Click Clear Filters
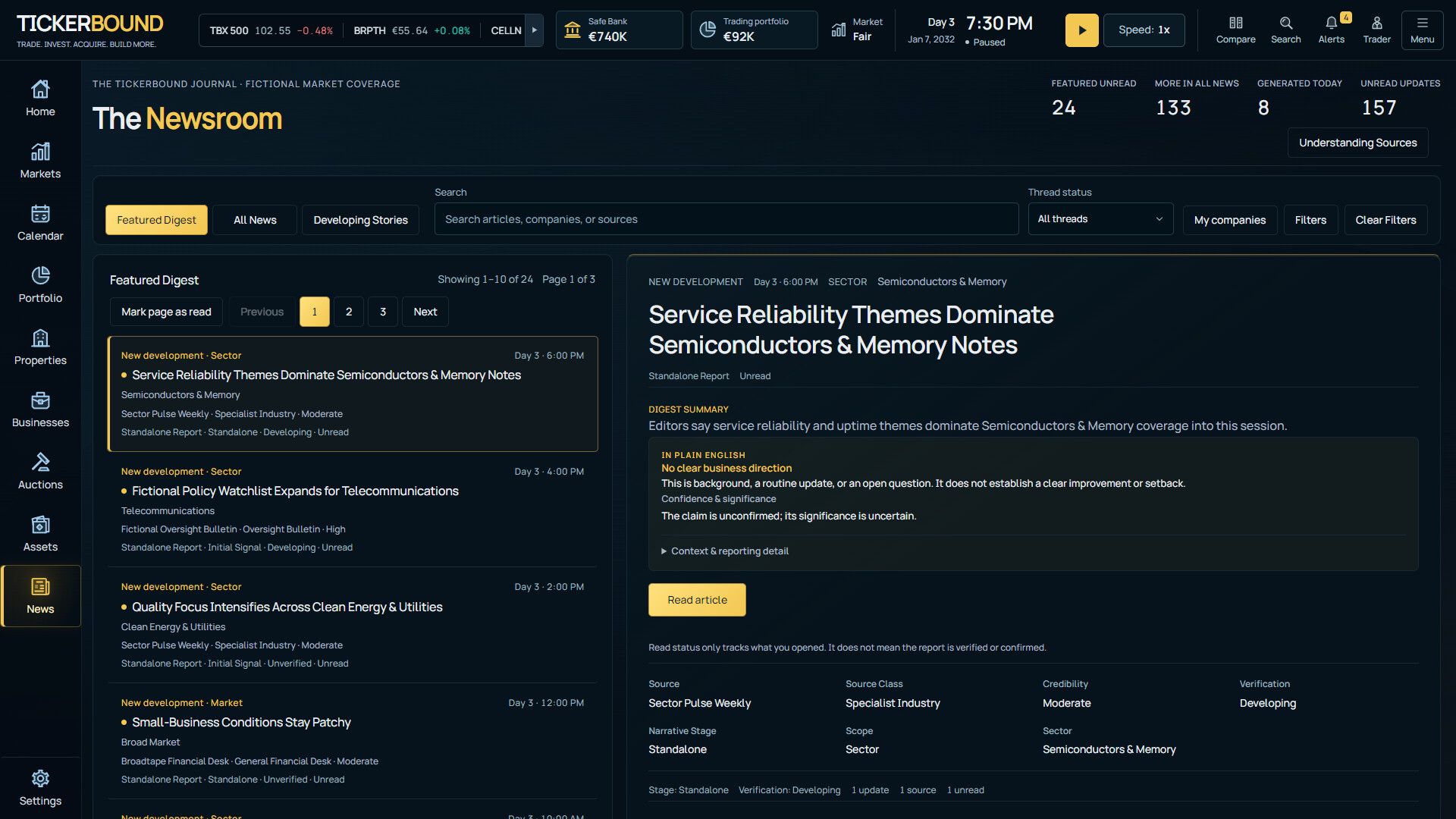The height and width of the screenshot is (819, 1456). pyautogui.click(x=1385, y=220)
